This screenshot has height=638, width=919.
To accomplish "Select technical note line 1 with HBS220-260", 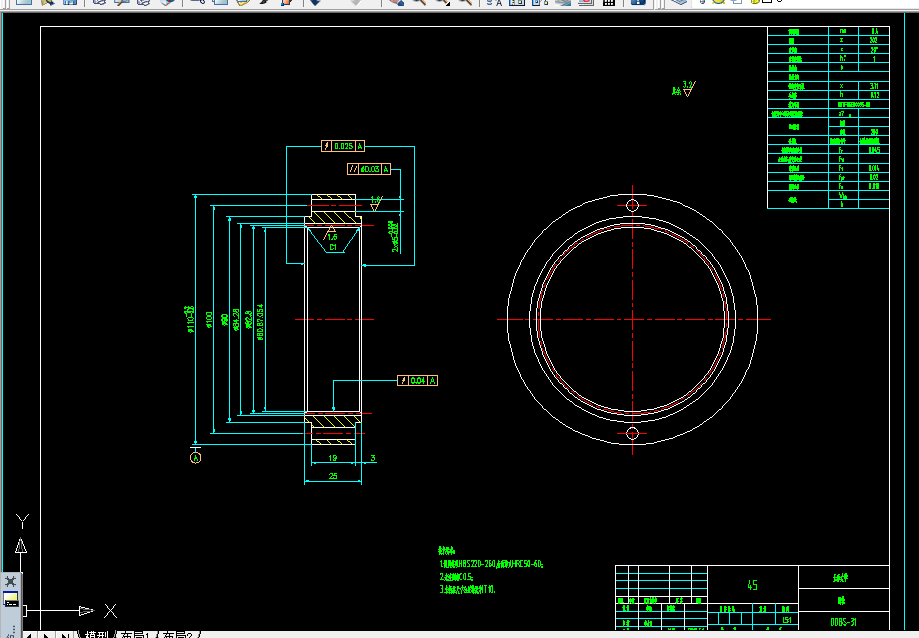I will 491,564.
